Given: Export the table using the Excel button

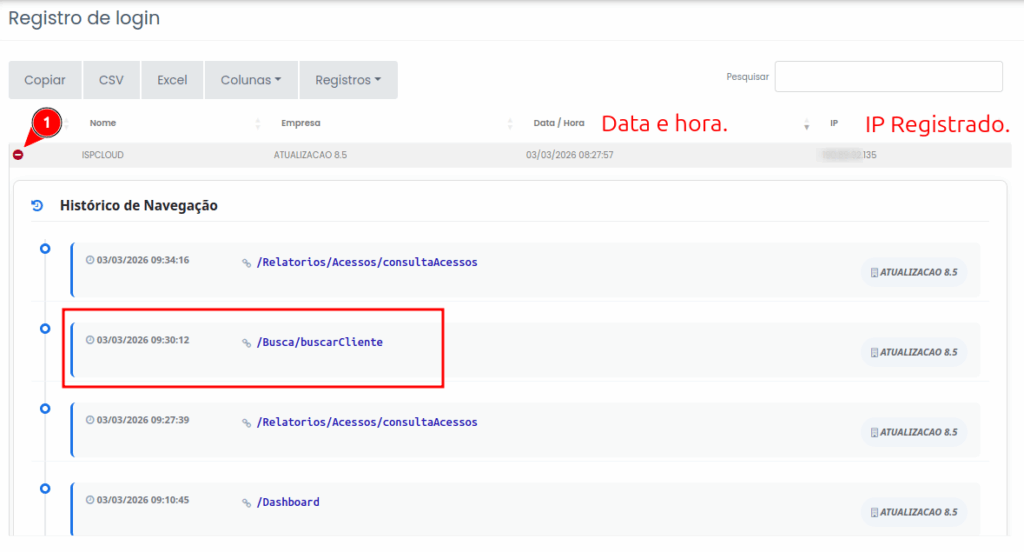Looking at the screenshot, I should pos(172,80).
